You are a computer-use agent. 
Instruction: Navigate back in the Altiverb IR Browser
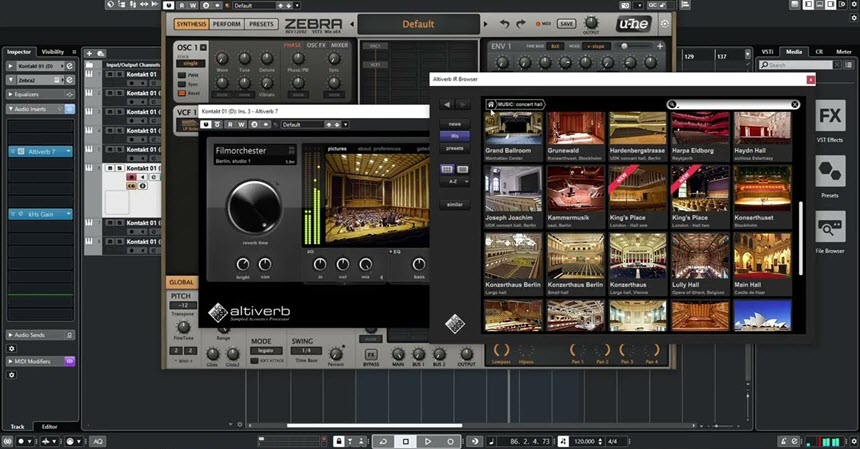point(447,104)
